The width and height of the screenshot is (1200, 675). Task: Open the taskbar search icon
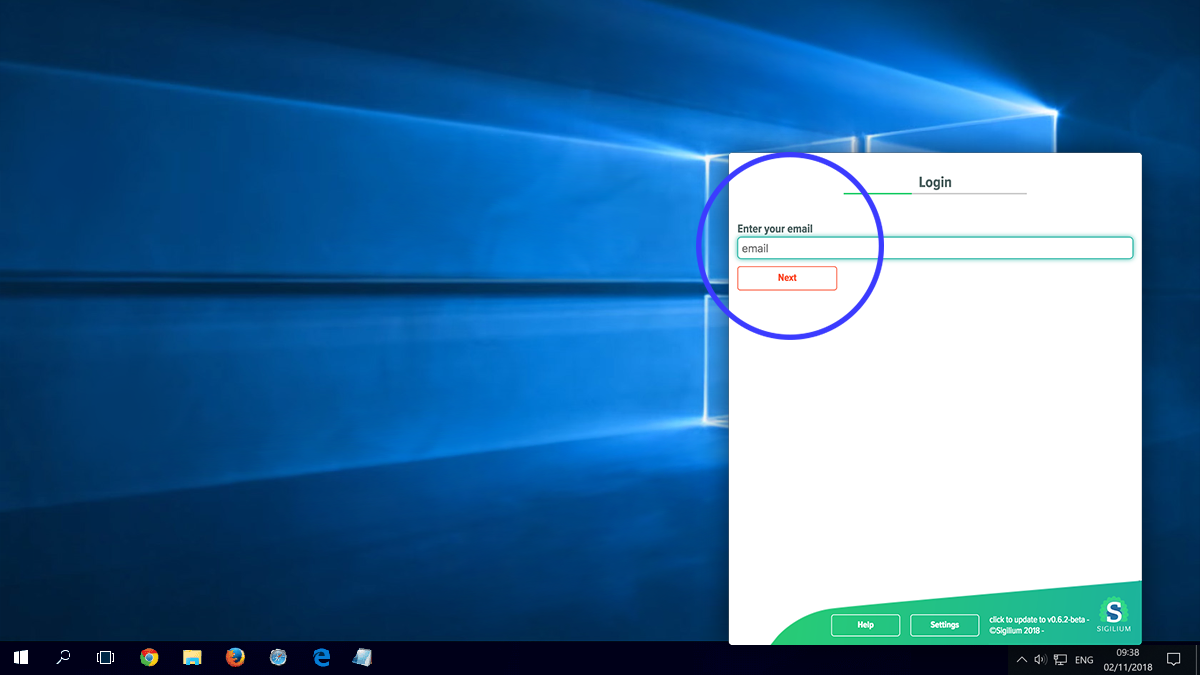click(x=63, y=658)
